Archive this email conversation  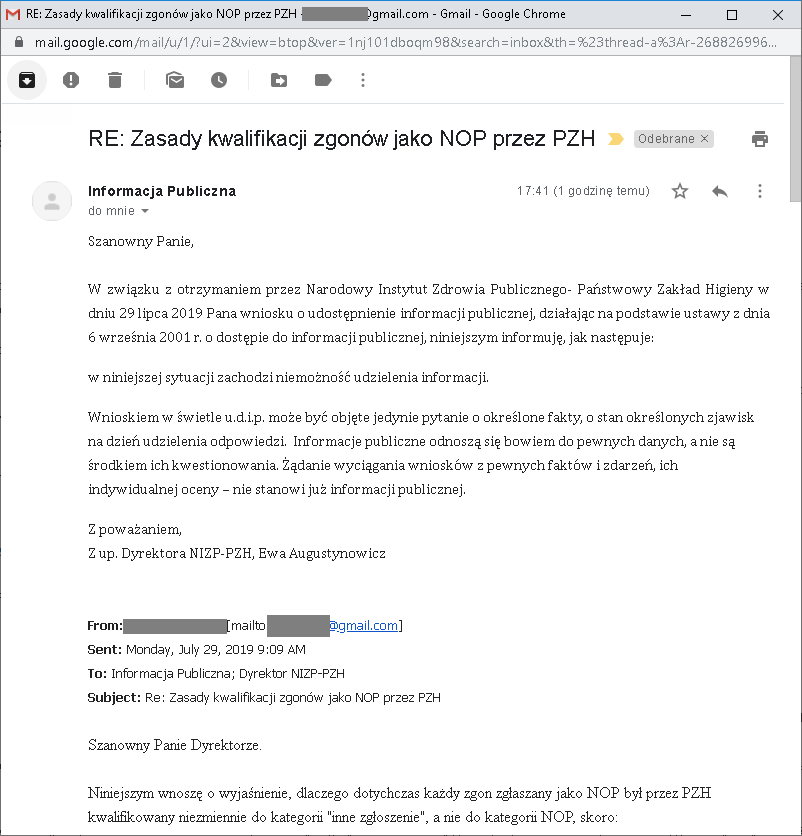pyautogui.click(x=27, y=80)
